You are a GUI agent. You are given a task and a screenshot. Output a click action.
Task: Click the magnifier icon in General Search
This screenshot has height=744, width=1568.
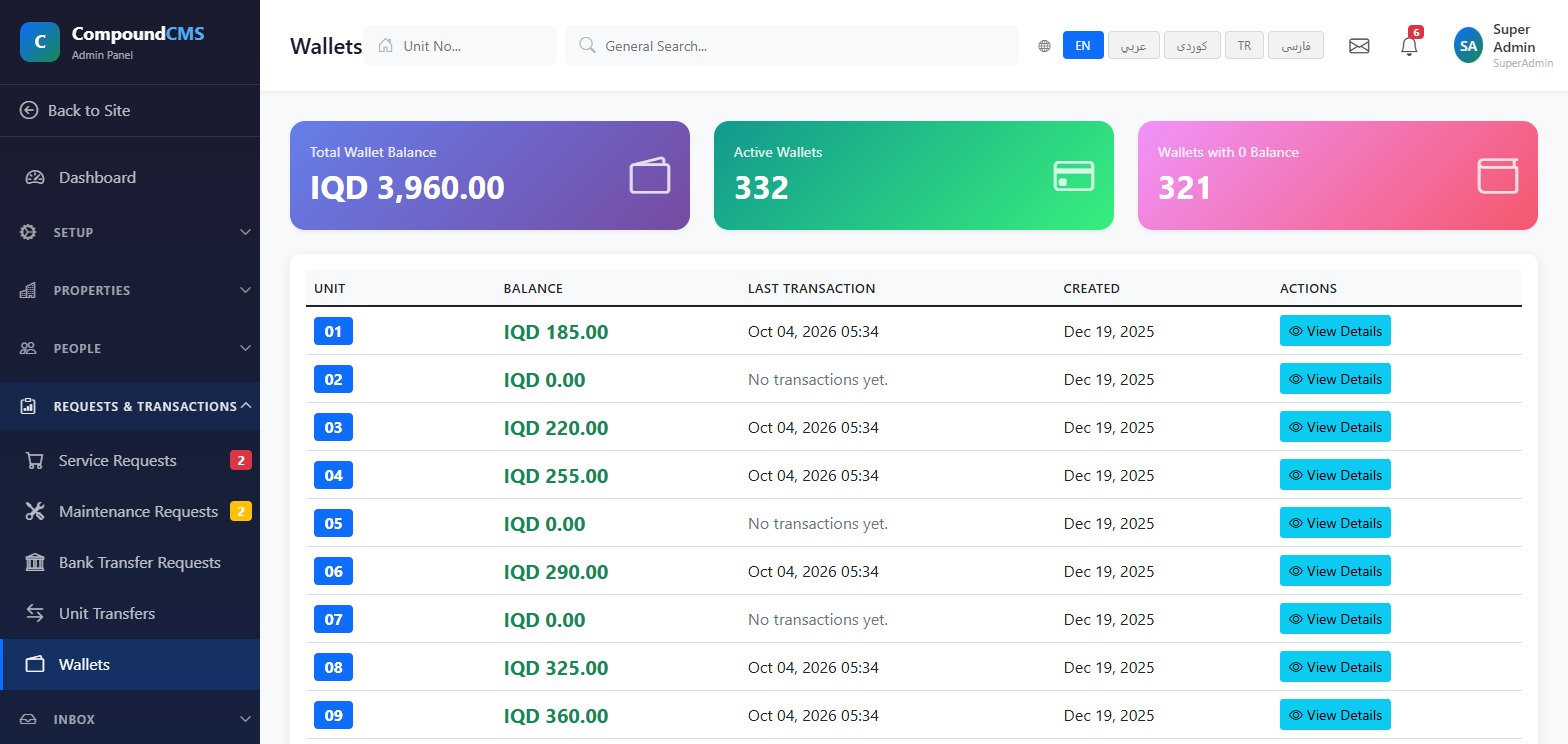point(588,45)
